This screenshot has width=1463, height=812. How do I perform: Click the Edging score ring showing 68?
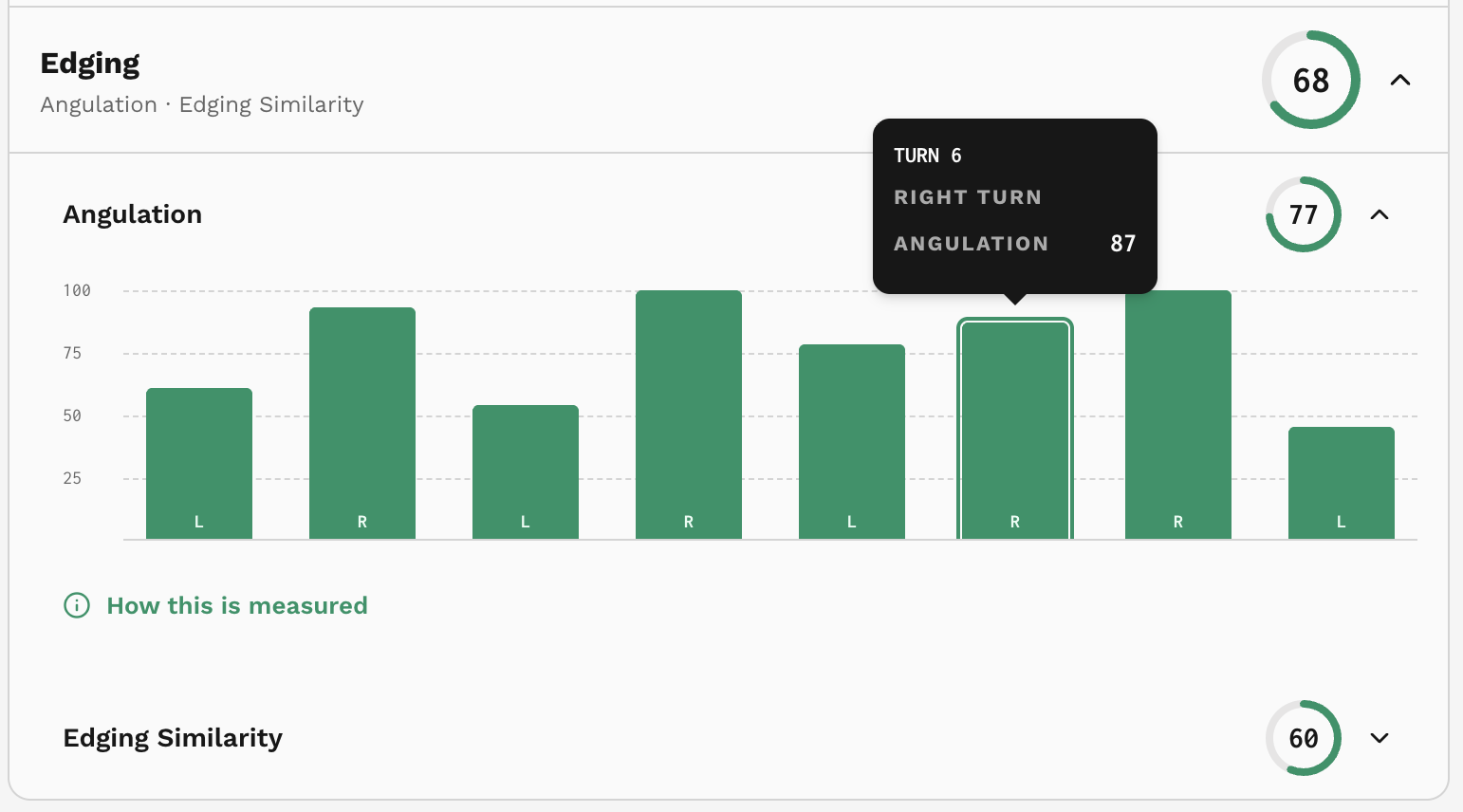[x=1311, y=81]
